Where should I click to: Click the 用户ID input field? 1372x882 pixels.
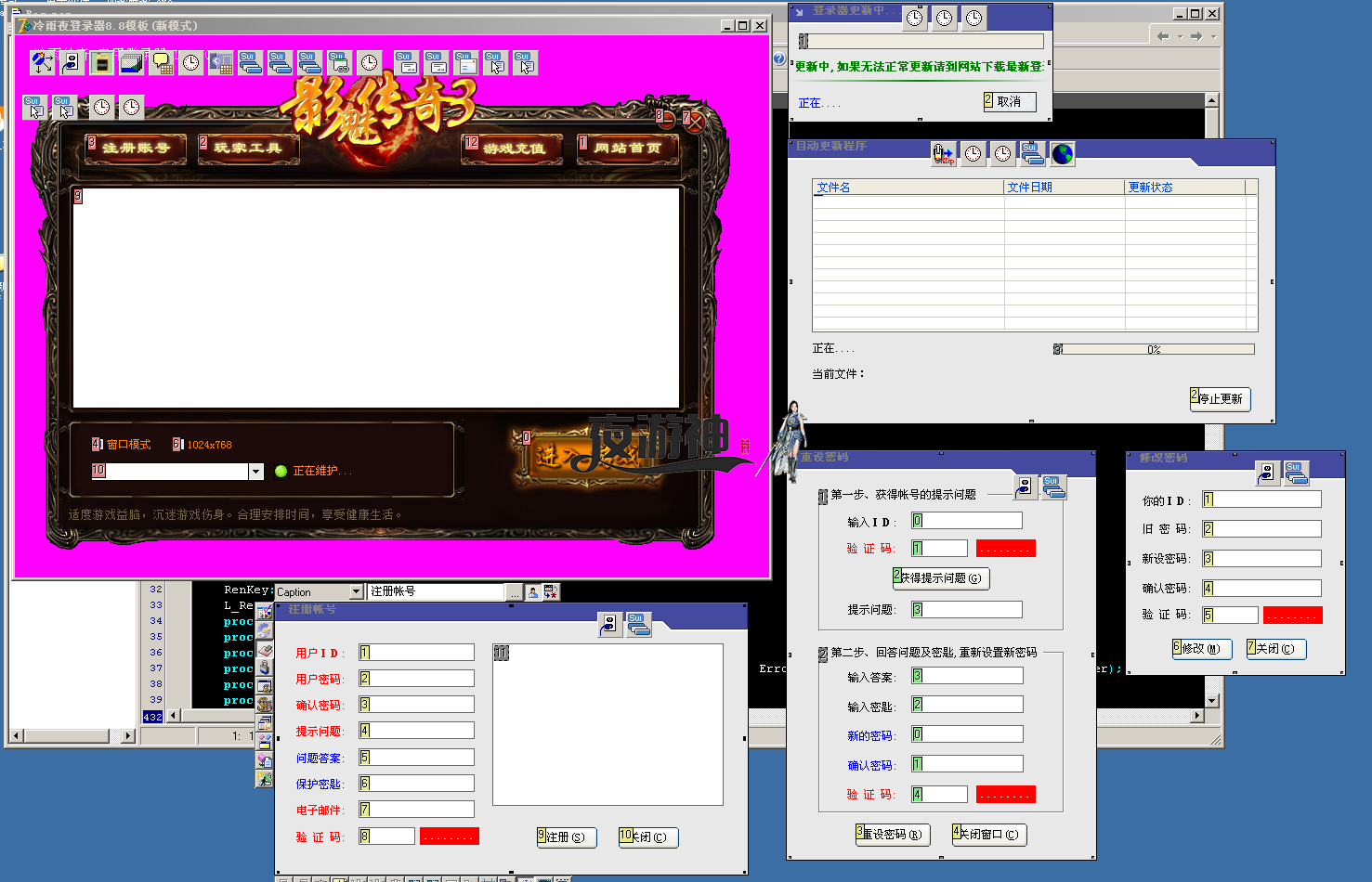tap(416, 653)
